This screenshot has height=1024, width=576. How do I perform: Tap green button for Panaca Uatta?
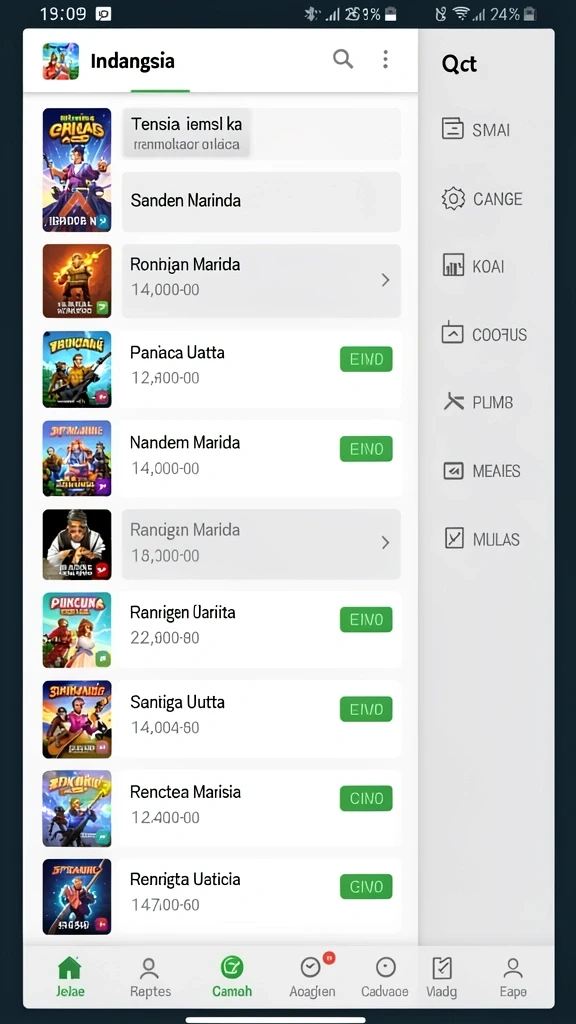click(x=366, y=359)
